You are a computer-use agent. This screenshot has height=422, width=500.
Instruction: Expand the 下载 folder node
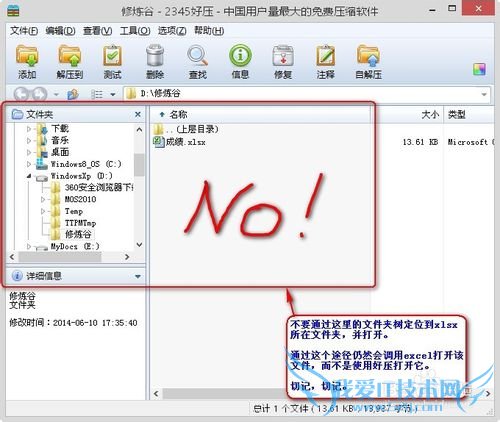pos(29,129)
